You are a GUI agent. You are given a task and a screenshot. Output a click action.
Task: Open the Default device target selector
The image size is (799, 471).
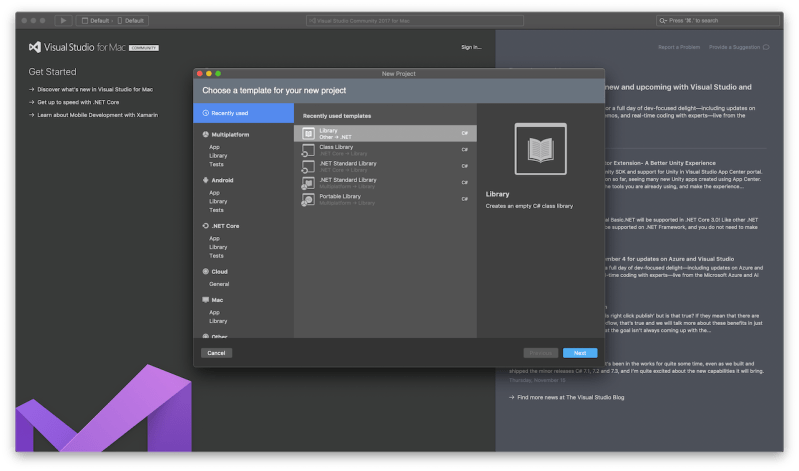[x=131, y=21]
